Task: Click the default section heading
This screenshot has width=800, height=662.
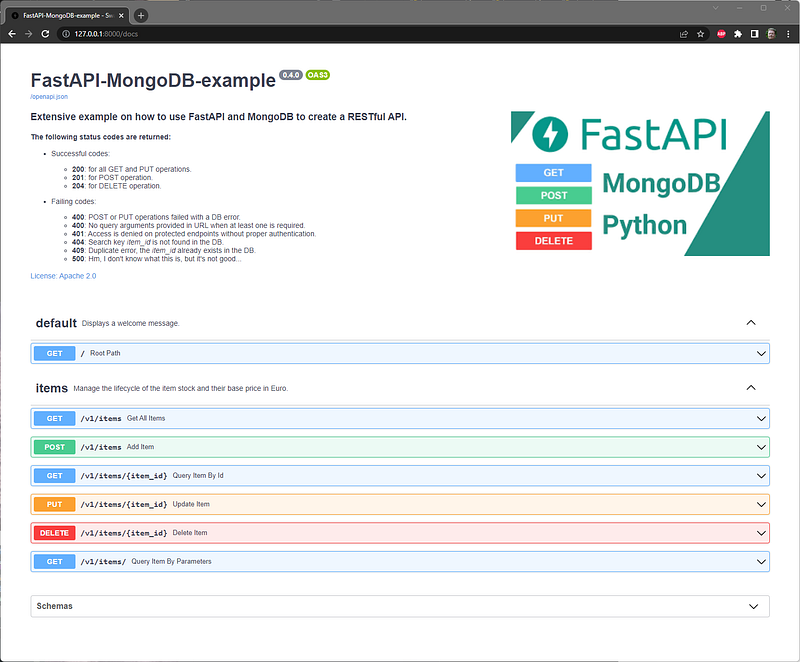Action: click(x=56, y=323)
